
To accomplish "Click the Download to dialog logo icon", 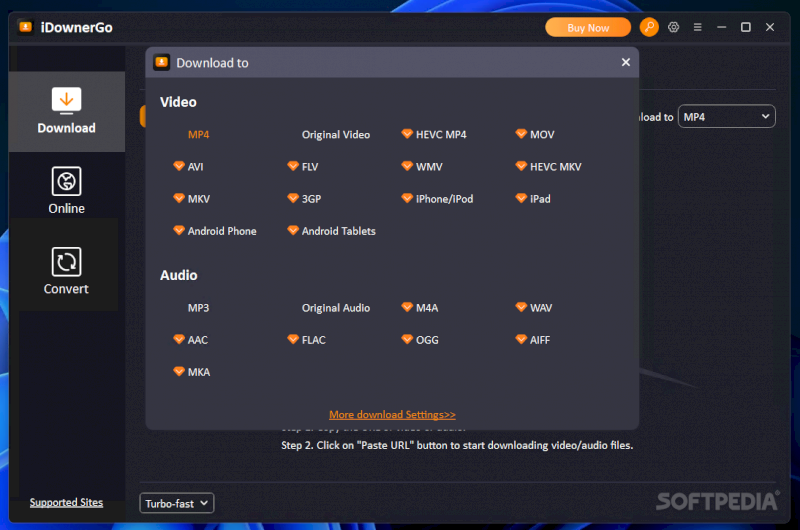I will [x=162, y=62].
